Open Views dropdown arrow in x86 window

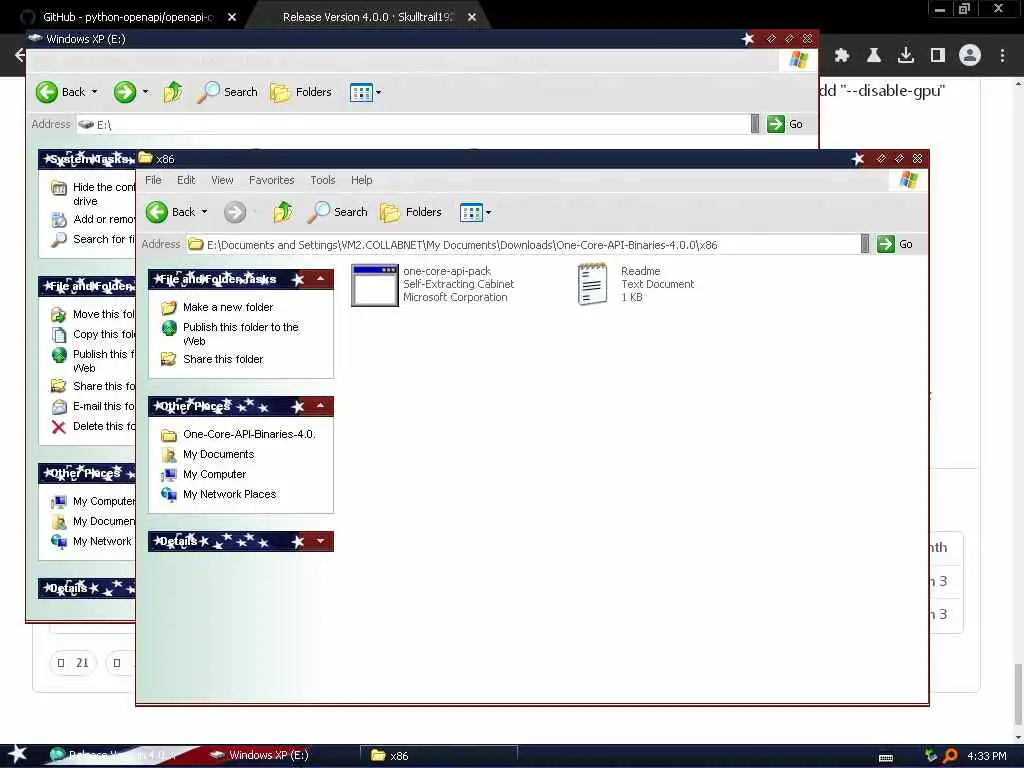(x=488, y=212)
